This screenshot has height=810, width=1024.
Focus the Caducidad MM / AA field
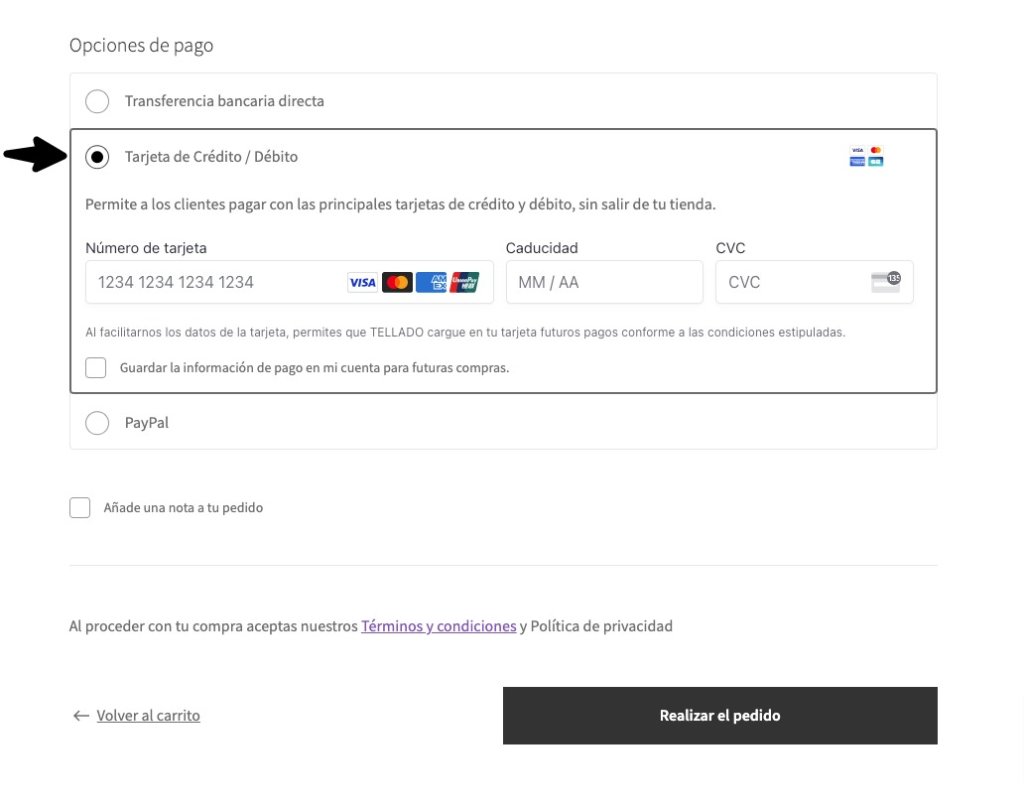click(604, 282)
